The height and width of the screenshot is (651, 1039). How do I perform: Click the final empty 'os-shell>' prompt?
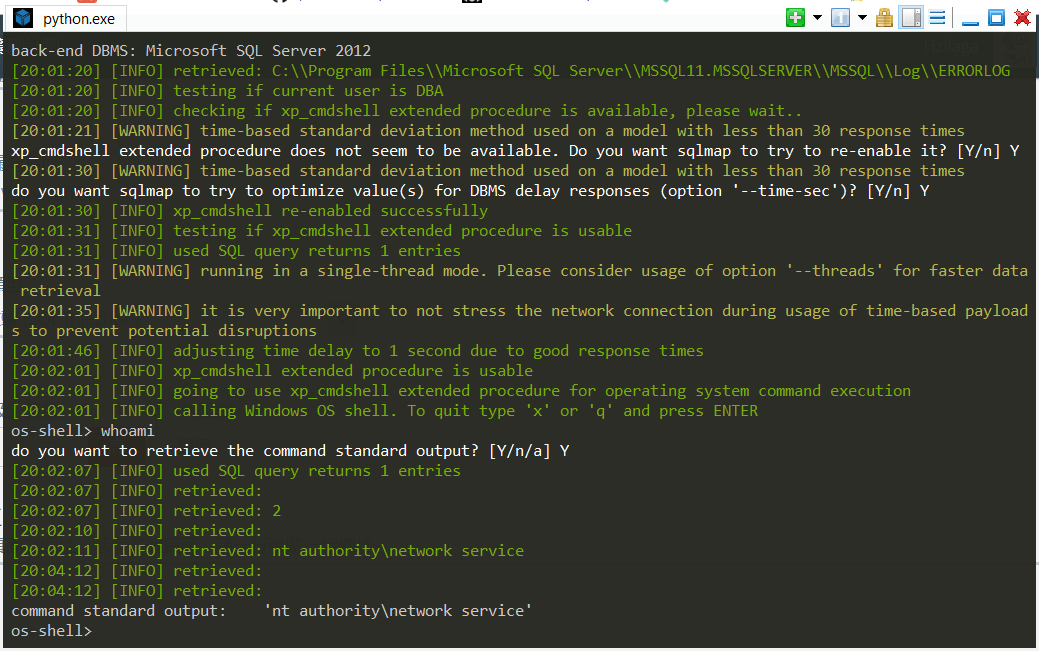51,630
